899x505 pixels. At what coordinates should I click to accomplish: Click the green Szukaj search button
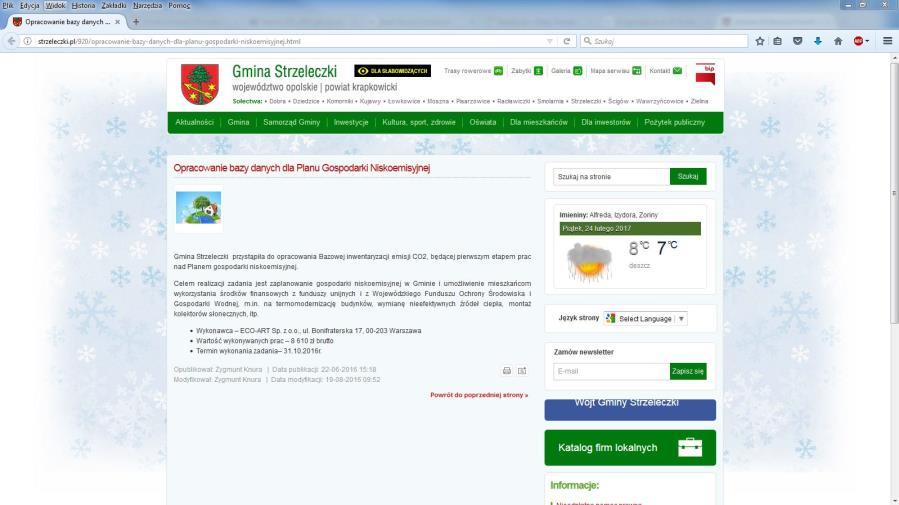[x=688, y=177]
